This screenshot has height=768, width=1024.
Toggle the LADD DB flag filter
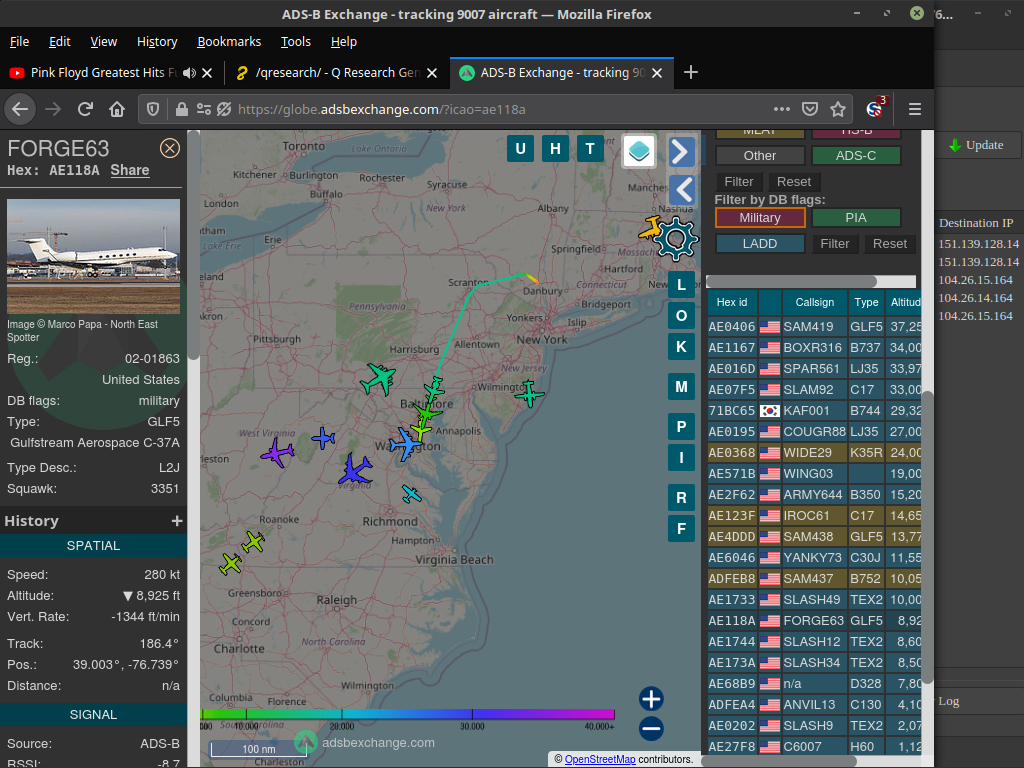tap(760, 244)
